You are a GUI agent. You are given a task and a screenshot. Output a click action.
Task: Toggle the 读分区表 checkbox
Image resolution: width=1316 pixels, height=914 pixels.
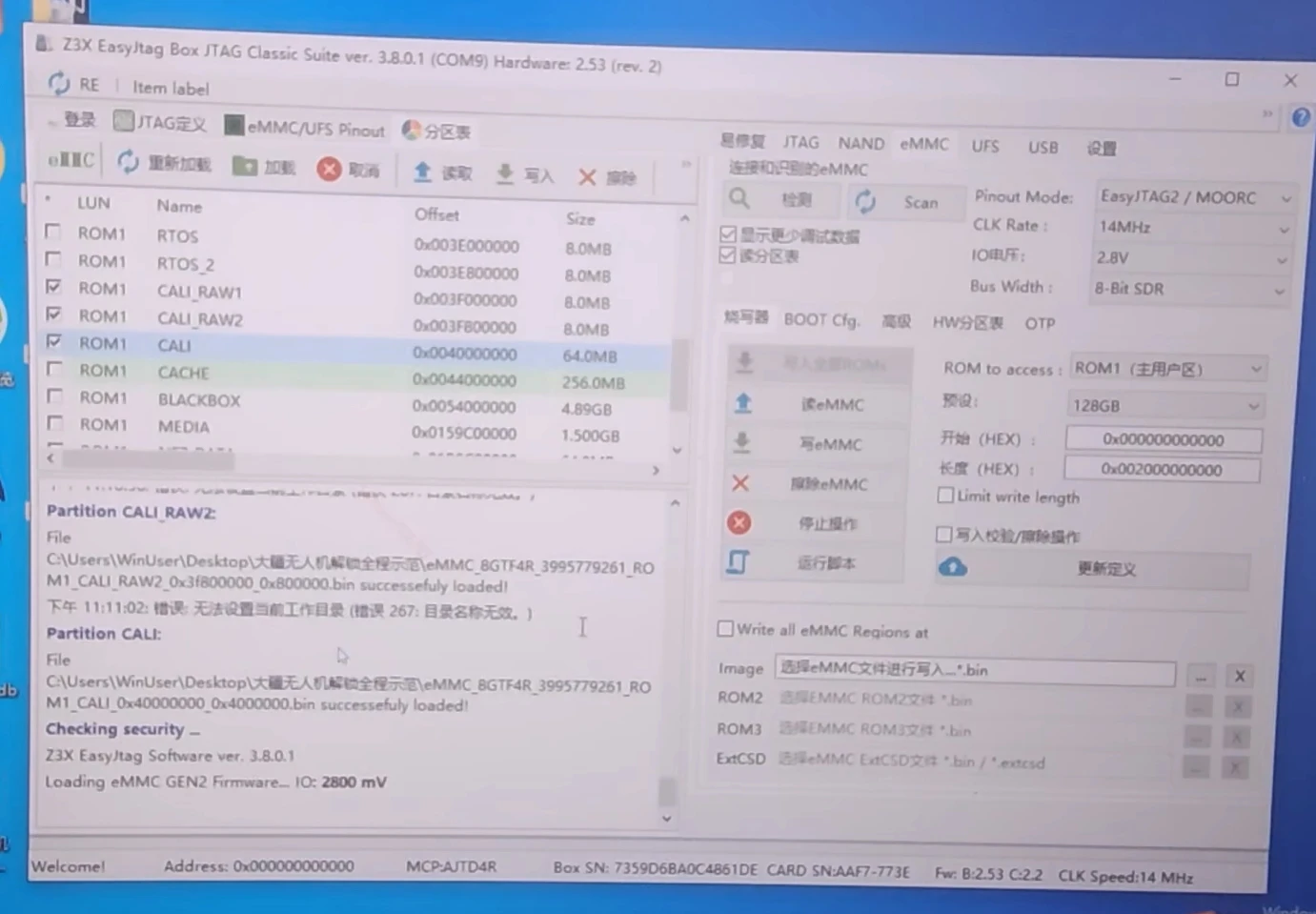point(727,254)
